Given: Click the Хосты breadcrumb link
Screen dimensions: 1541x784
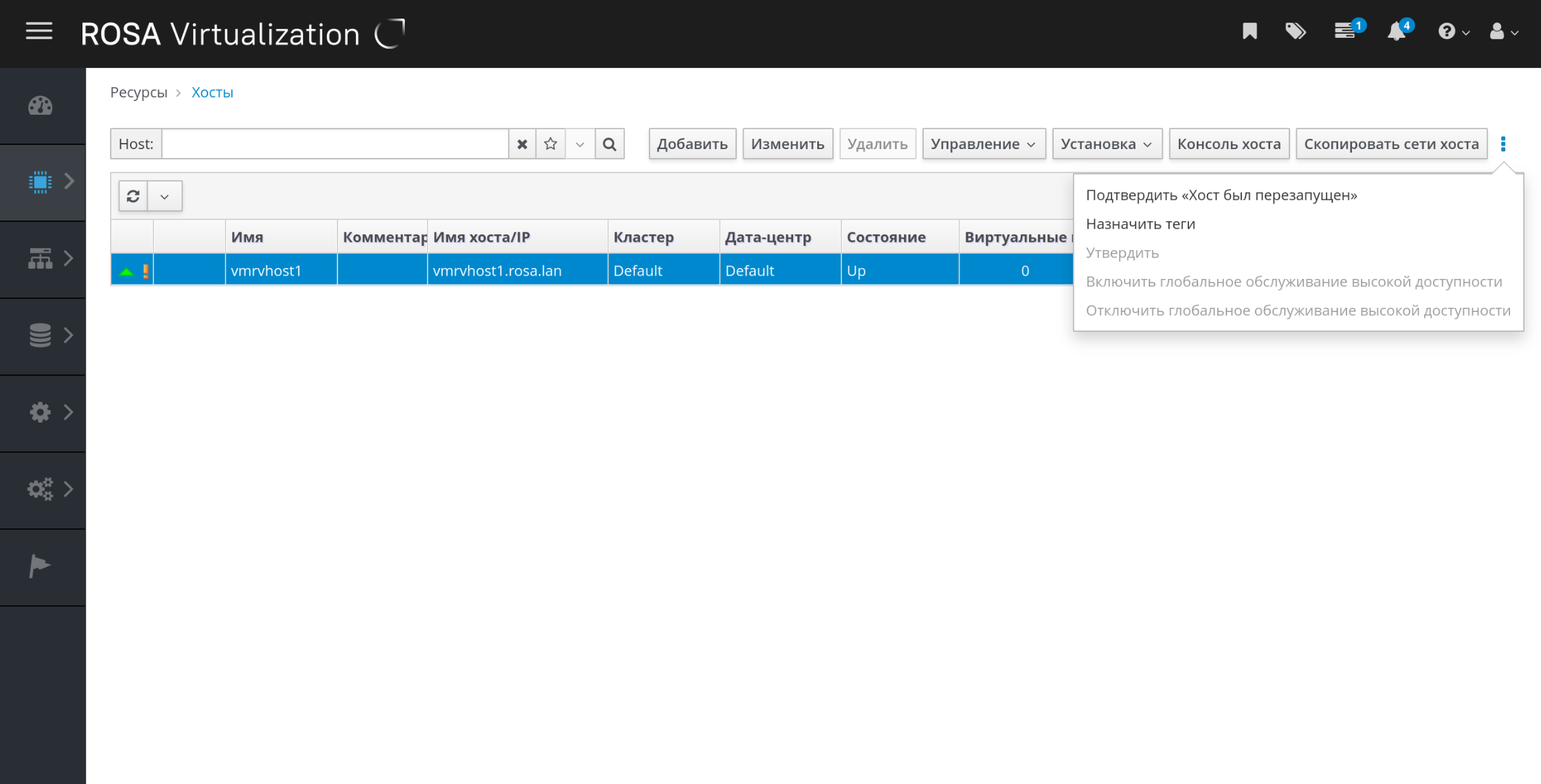Looking at the screenshot, I should [x=212, y=92].
